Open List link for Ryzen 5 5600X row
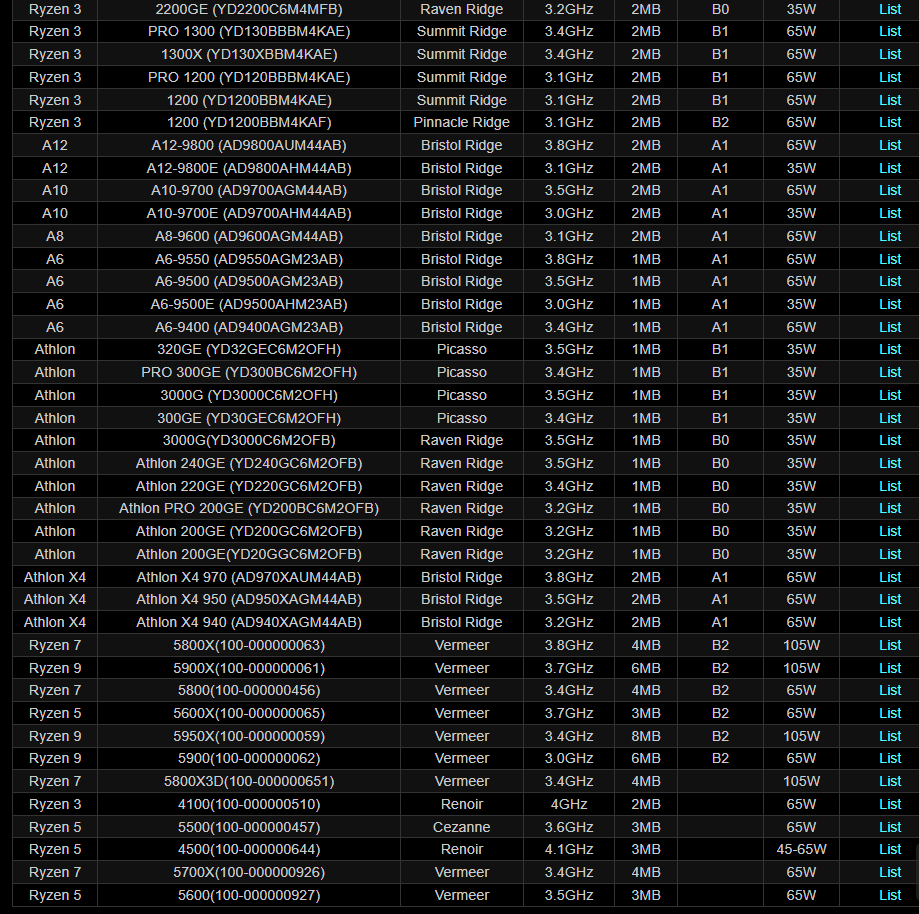The image size is (919, 914). pos(890,713)
